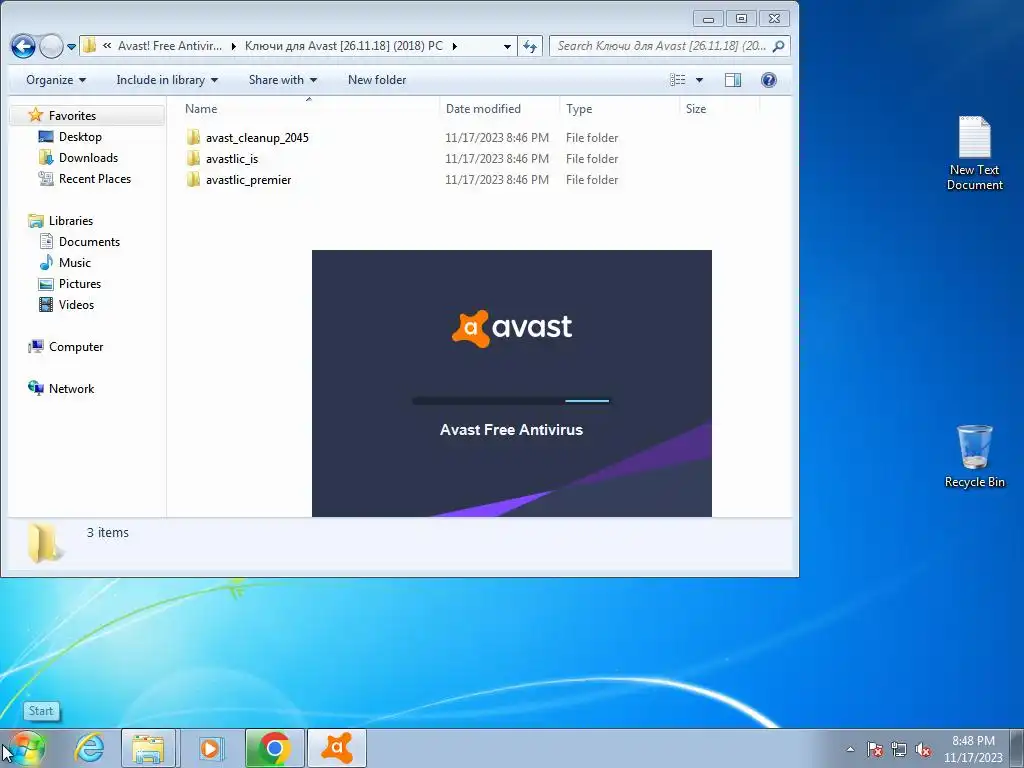Click the Back navigation arrow in Explorer
This screenshot has width=1024, height=768.
(24, 46)
